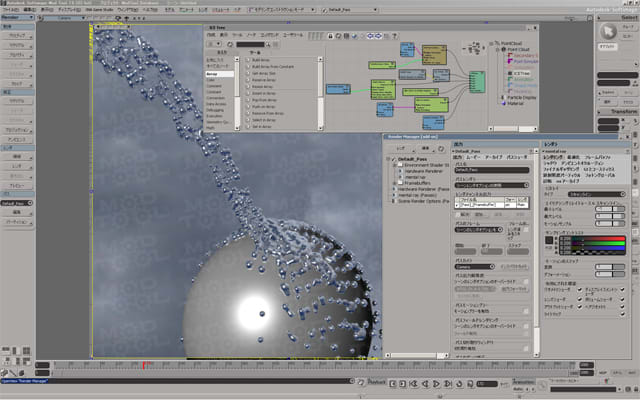Click the teal output node in ICE graph
The width and height of the screenshot is (640, 400).
tap(477, 82)
